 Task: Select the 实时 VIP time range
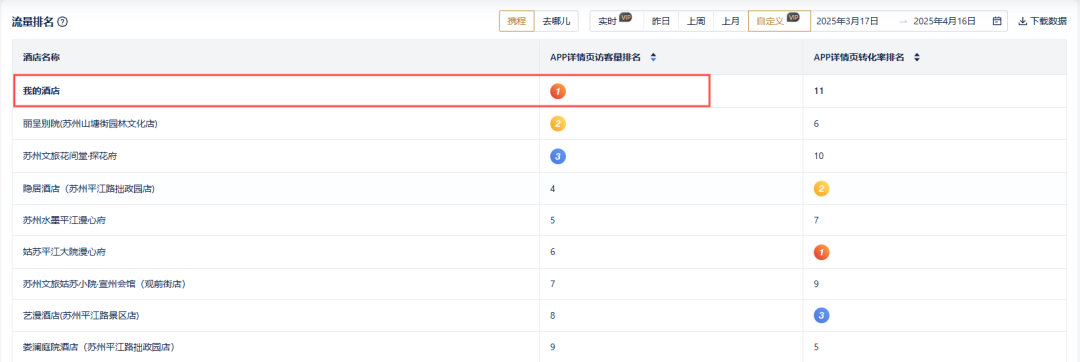(x=616, y=21)
